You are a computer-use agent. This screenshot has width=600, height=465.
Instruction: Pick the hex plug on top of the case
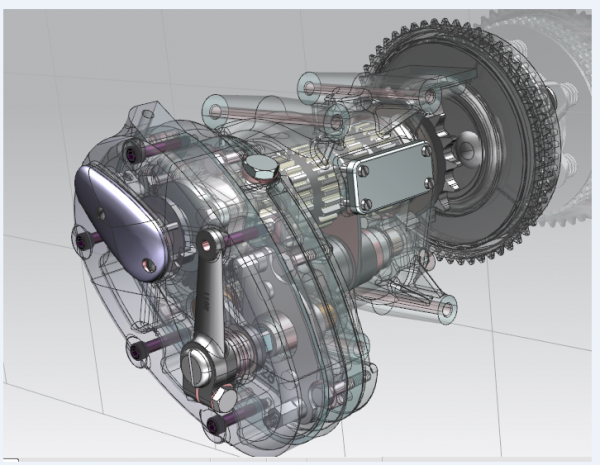click(260, 168)
